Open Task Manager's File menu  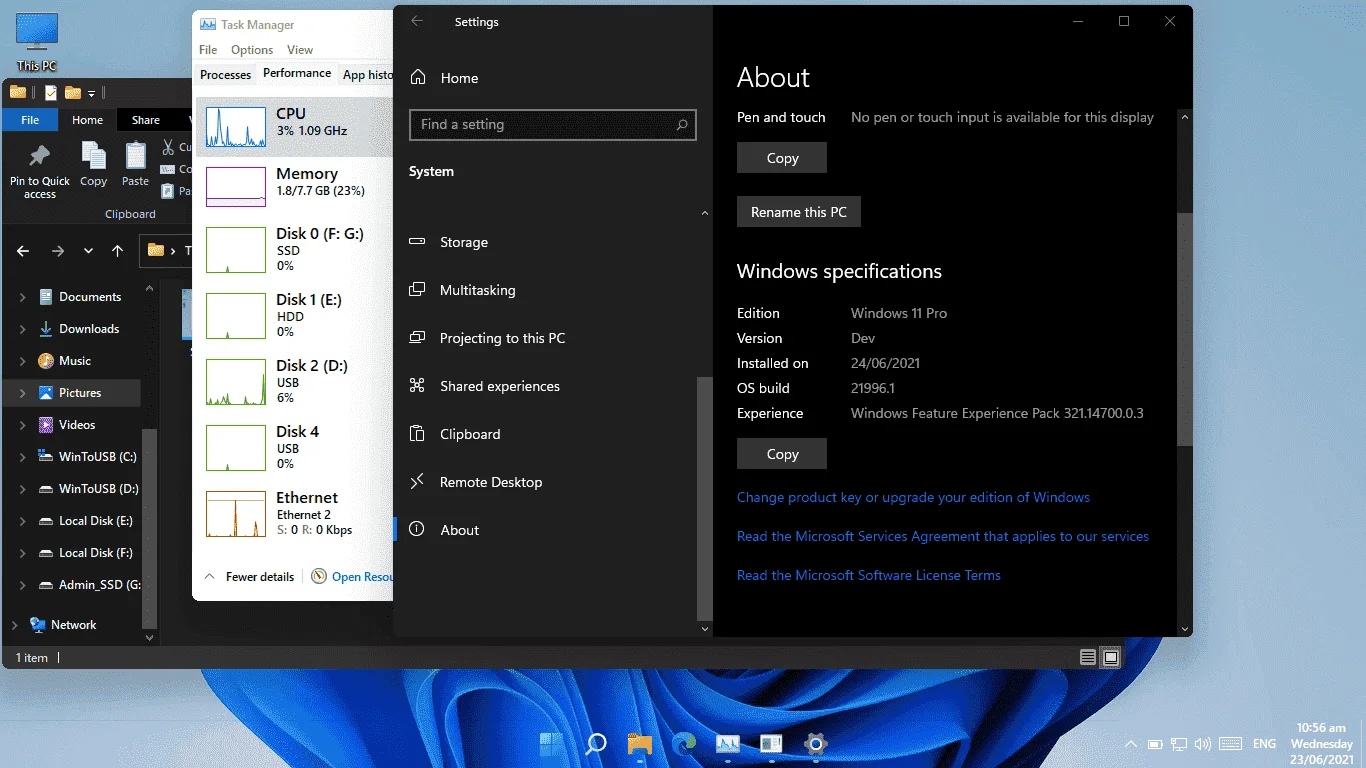[x=208, y=50]
